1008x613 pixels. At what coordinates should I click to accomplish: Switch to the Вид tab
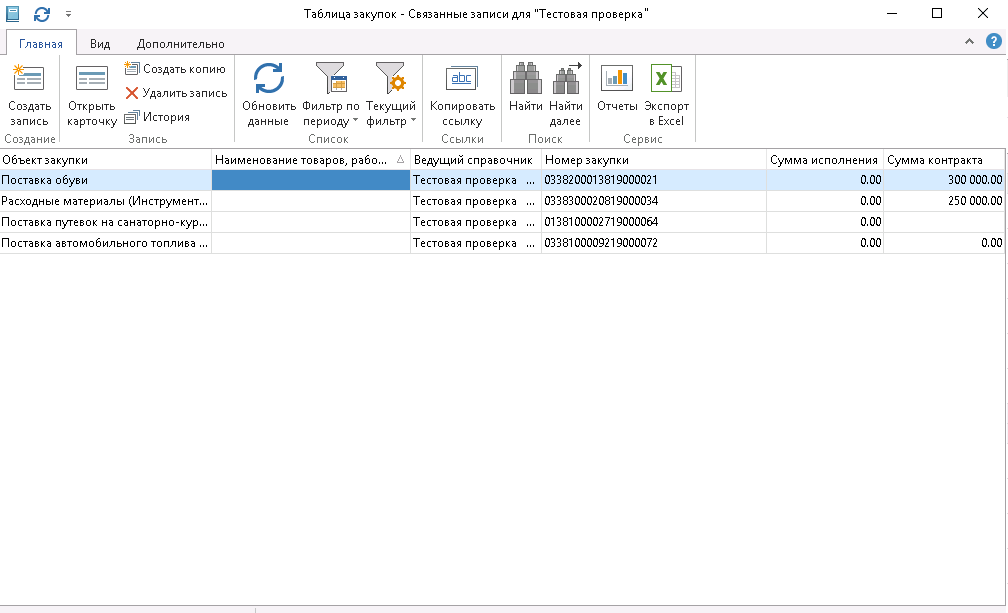(100, 44)
